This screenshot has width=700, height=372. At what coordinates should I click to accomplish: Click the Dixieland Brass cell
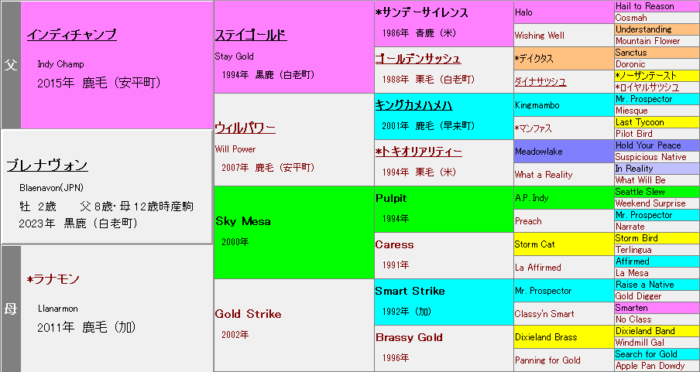coord(564,337)
